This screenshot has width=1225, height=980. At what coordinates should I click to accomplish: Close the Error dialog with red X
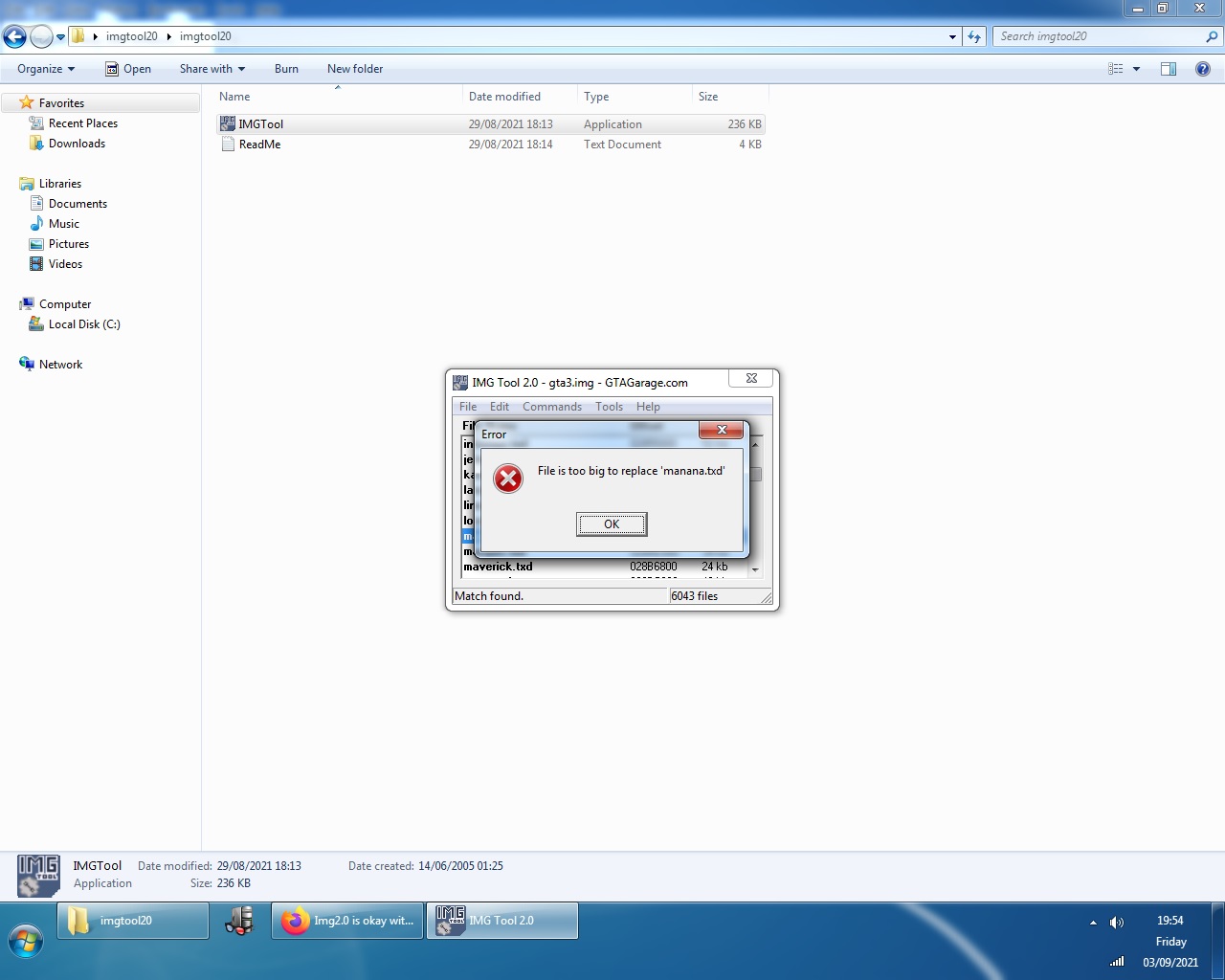(722, 430)
